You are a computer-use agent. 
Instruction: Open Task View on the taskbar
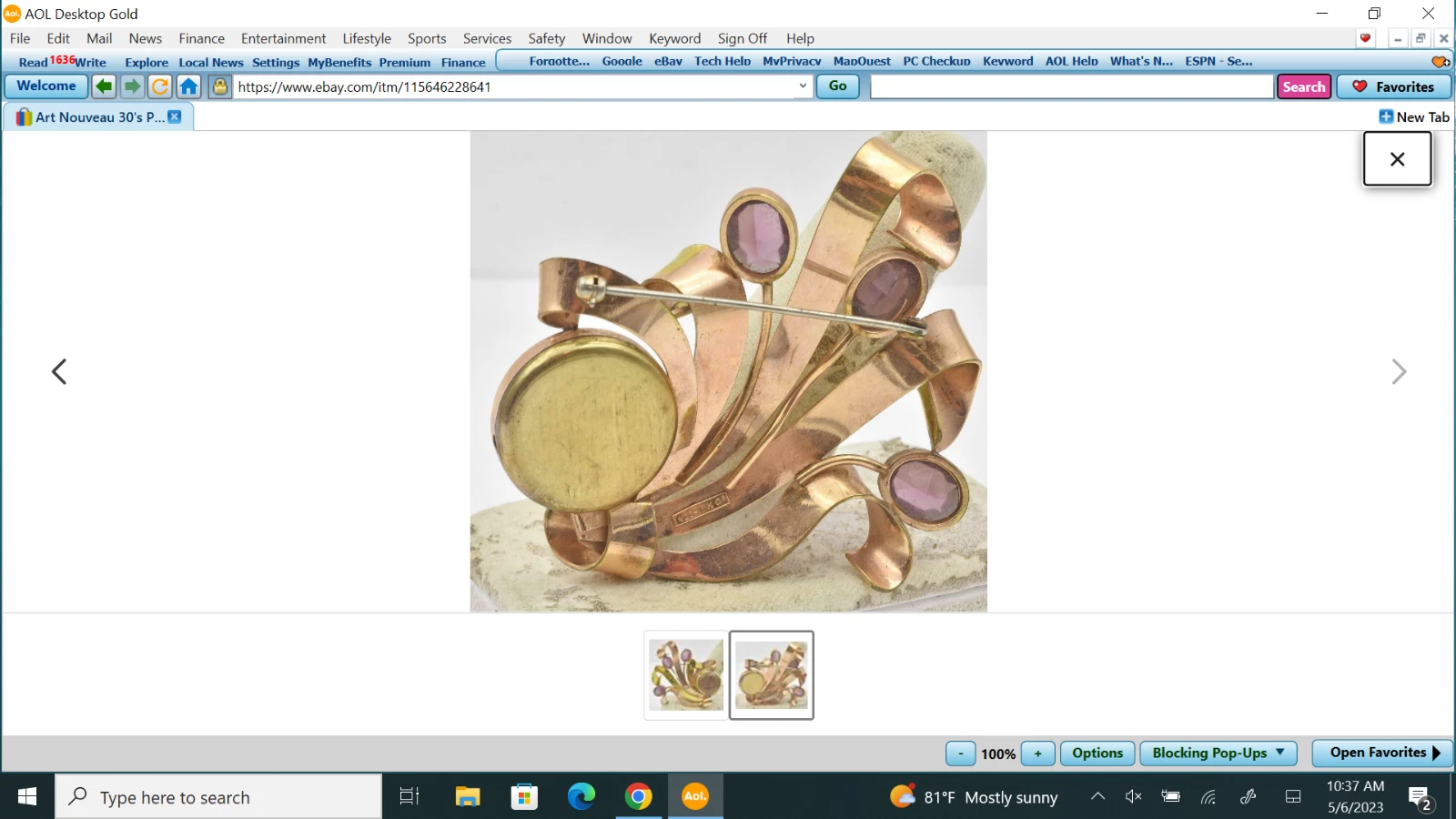click(409, 797)
